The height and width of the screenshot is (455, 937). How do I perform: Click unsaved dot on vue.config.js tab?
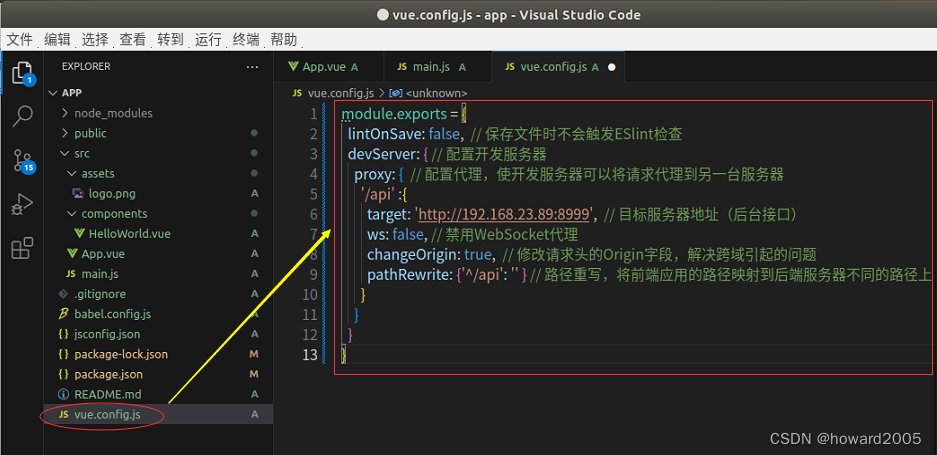tap(611, 67)
